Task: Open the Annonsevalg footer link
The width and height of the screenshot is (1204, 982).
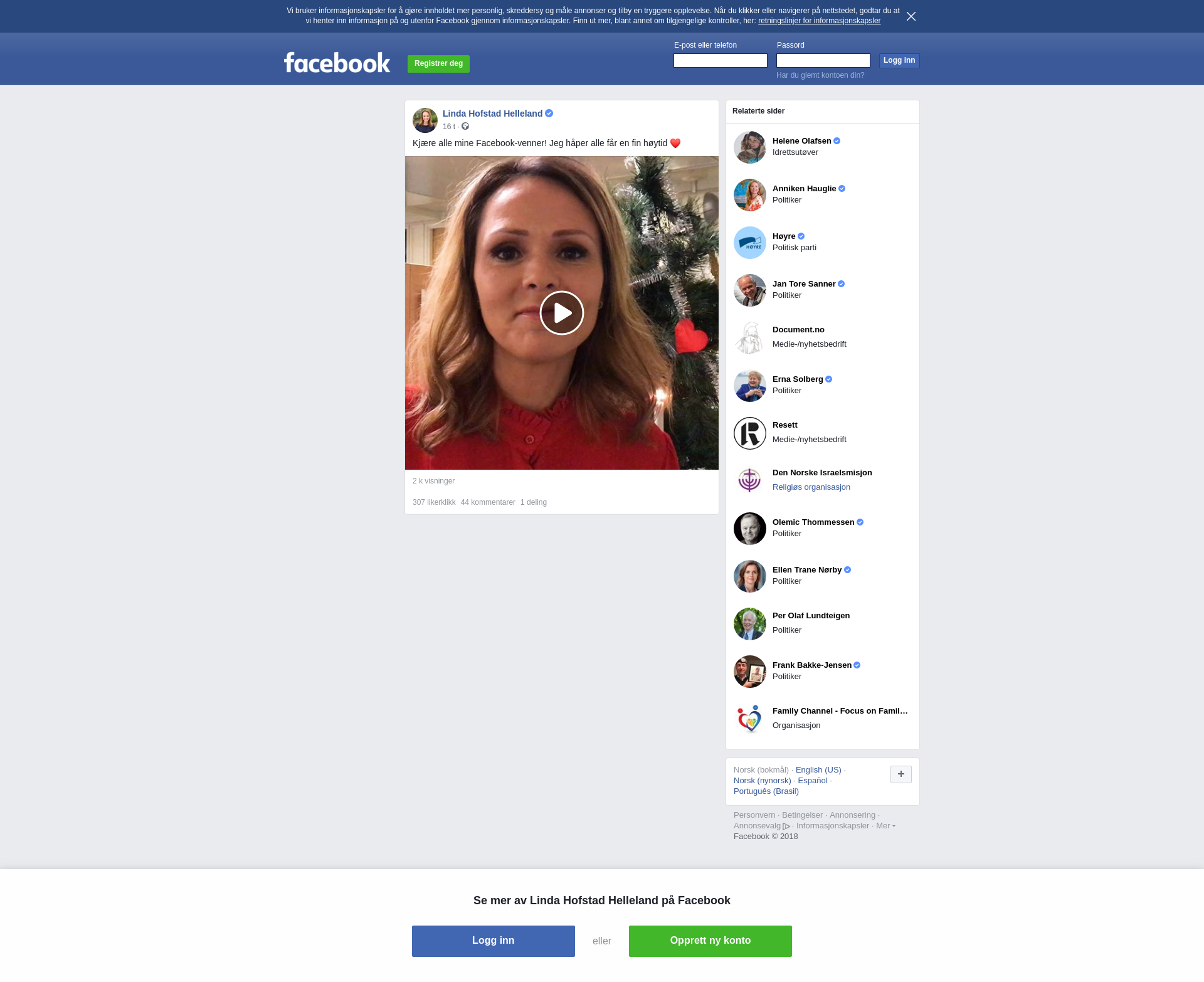Action: coord(757,826)
